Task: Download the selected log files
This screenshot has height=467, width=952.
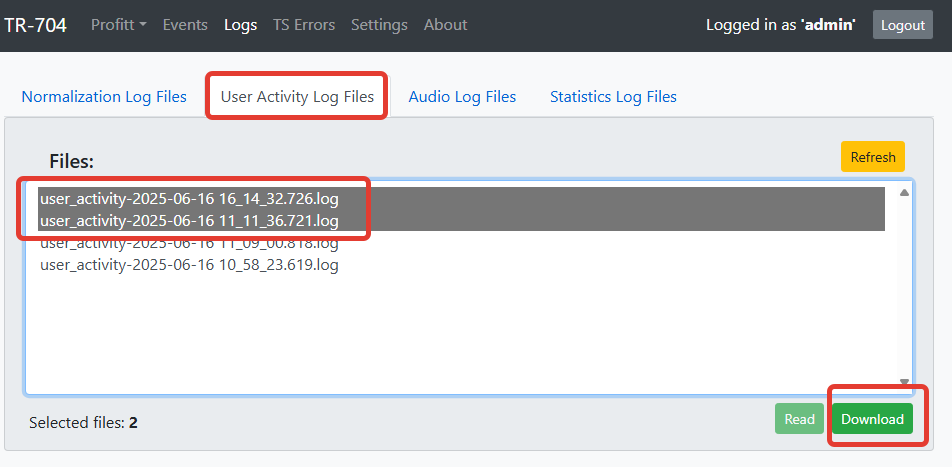Action: [x=872, y=418]
